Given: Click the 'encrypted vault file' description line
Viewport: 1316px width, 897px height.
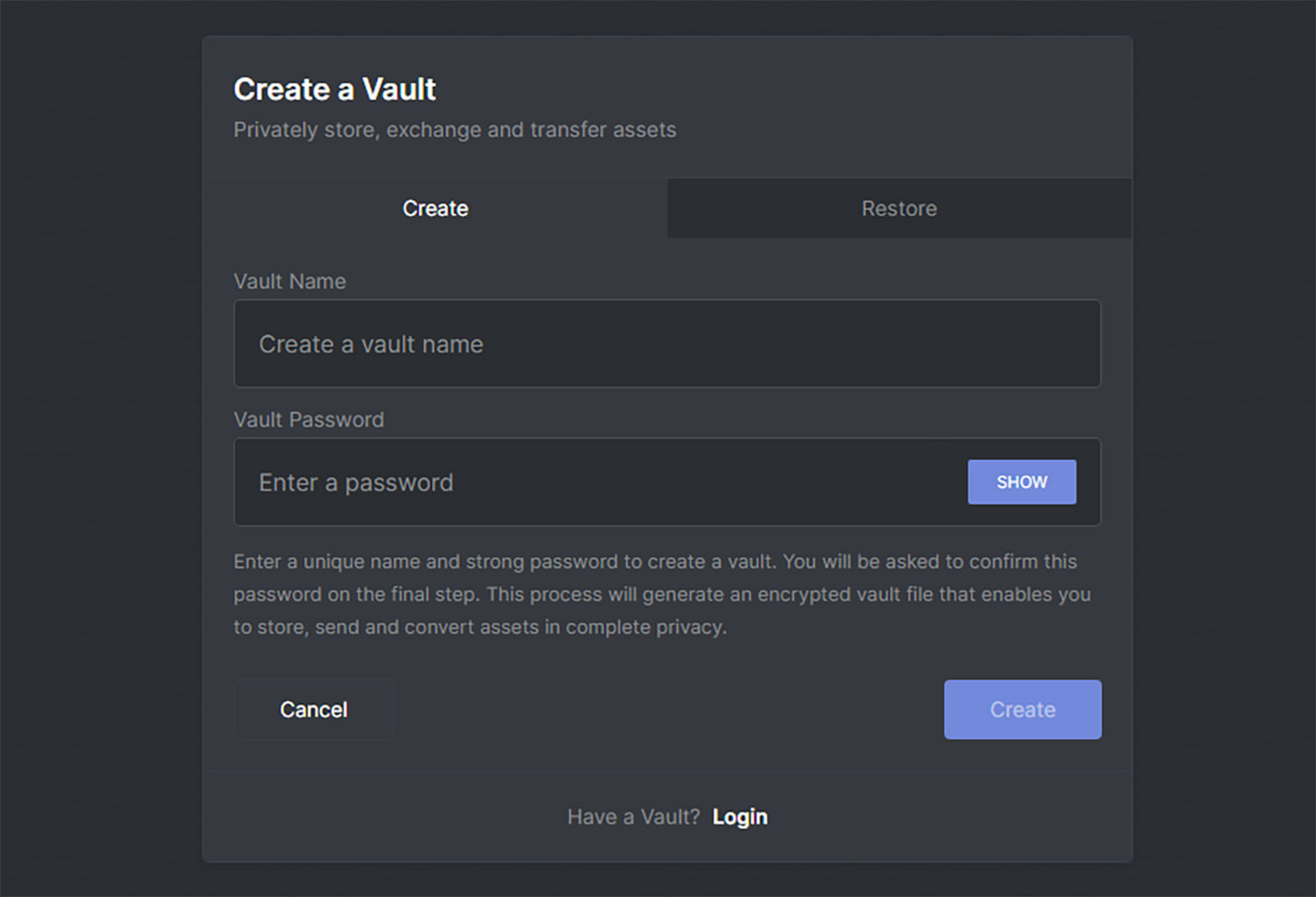Looking at the screenshot, I should tap(662, 594).
